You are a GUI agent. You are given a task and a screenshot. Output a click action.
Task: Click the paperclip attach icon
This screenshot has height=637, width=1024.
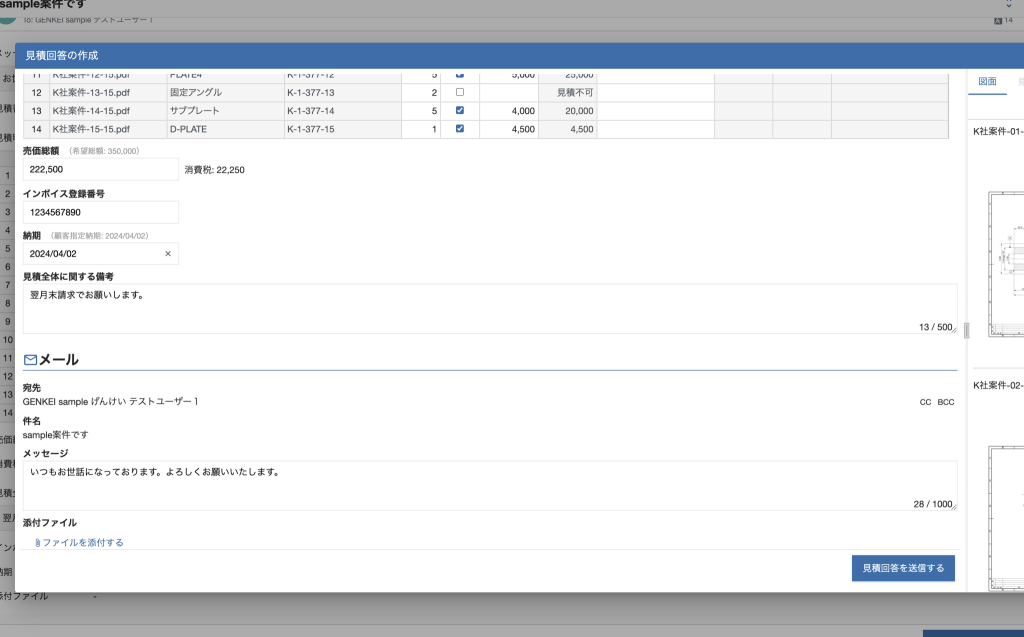[37, 542]
